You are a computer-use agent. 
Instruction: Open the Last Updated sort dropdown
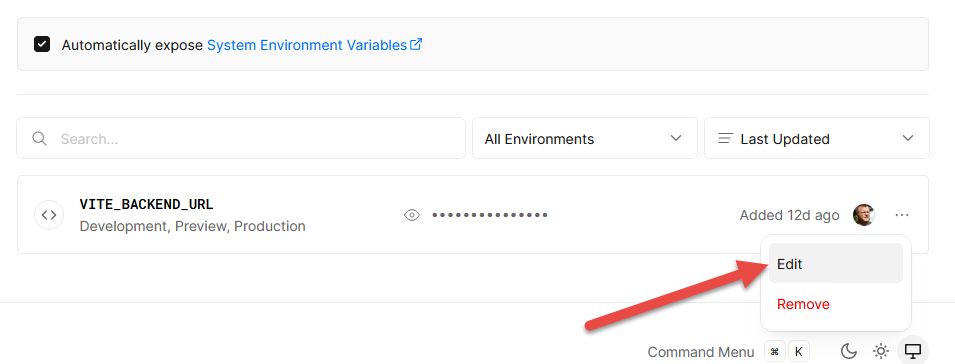[817, 138]
